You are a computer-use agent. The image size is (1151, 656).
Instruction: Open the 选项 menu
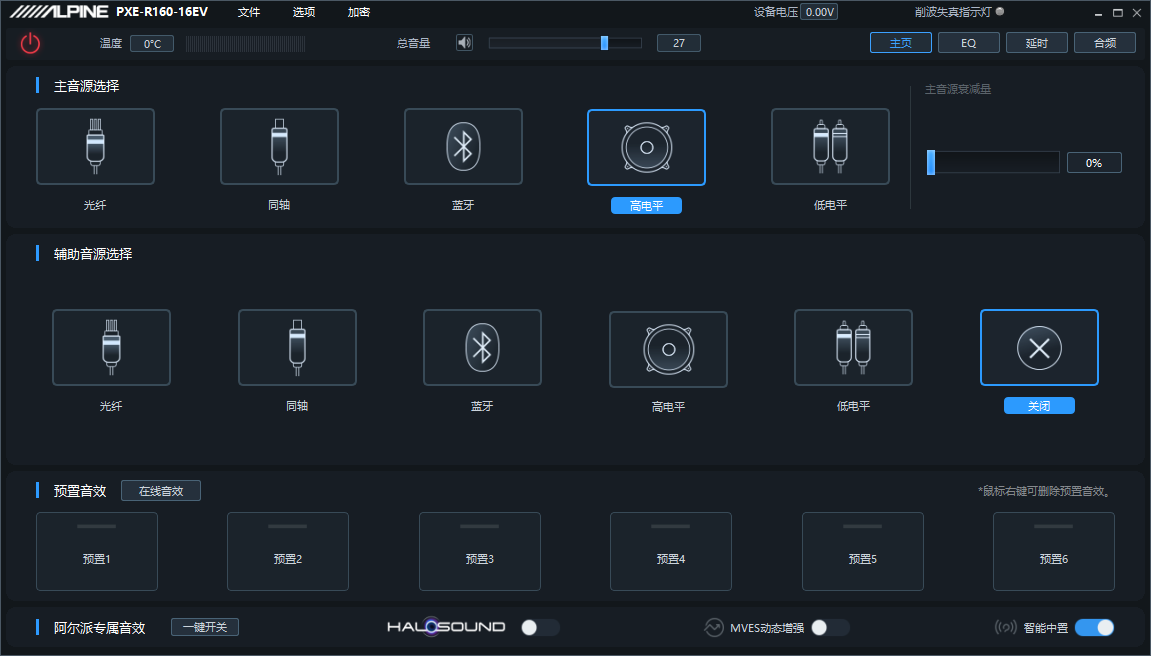304,12
